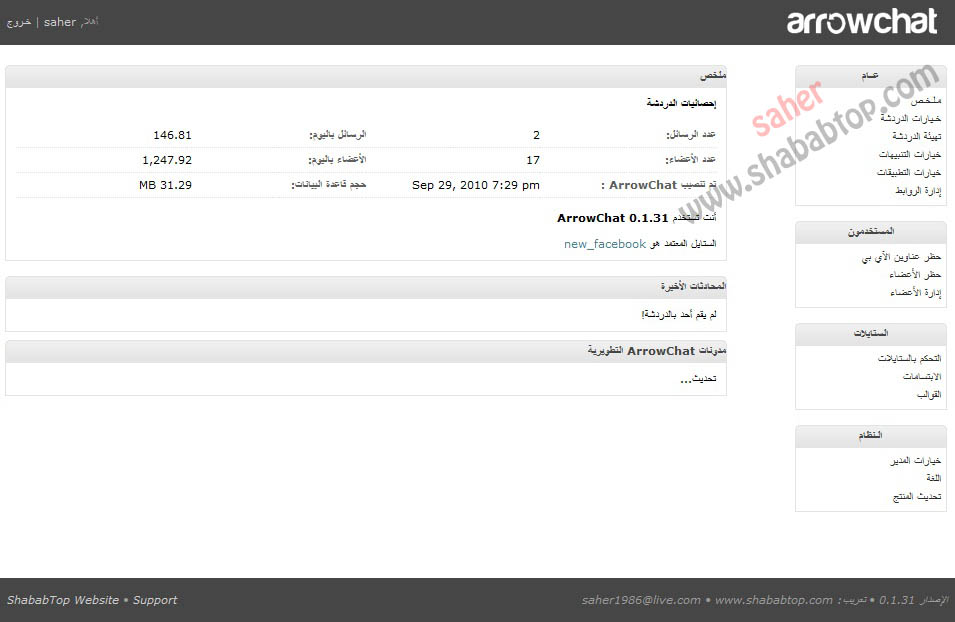The image size is (955, 622).
Task: Open خيارات التنبيهات notification options
Action: click(906, 153)
